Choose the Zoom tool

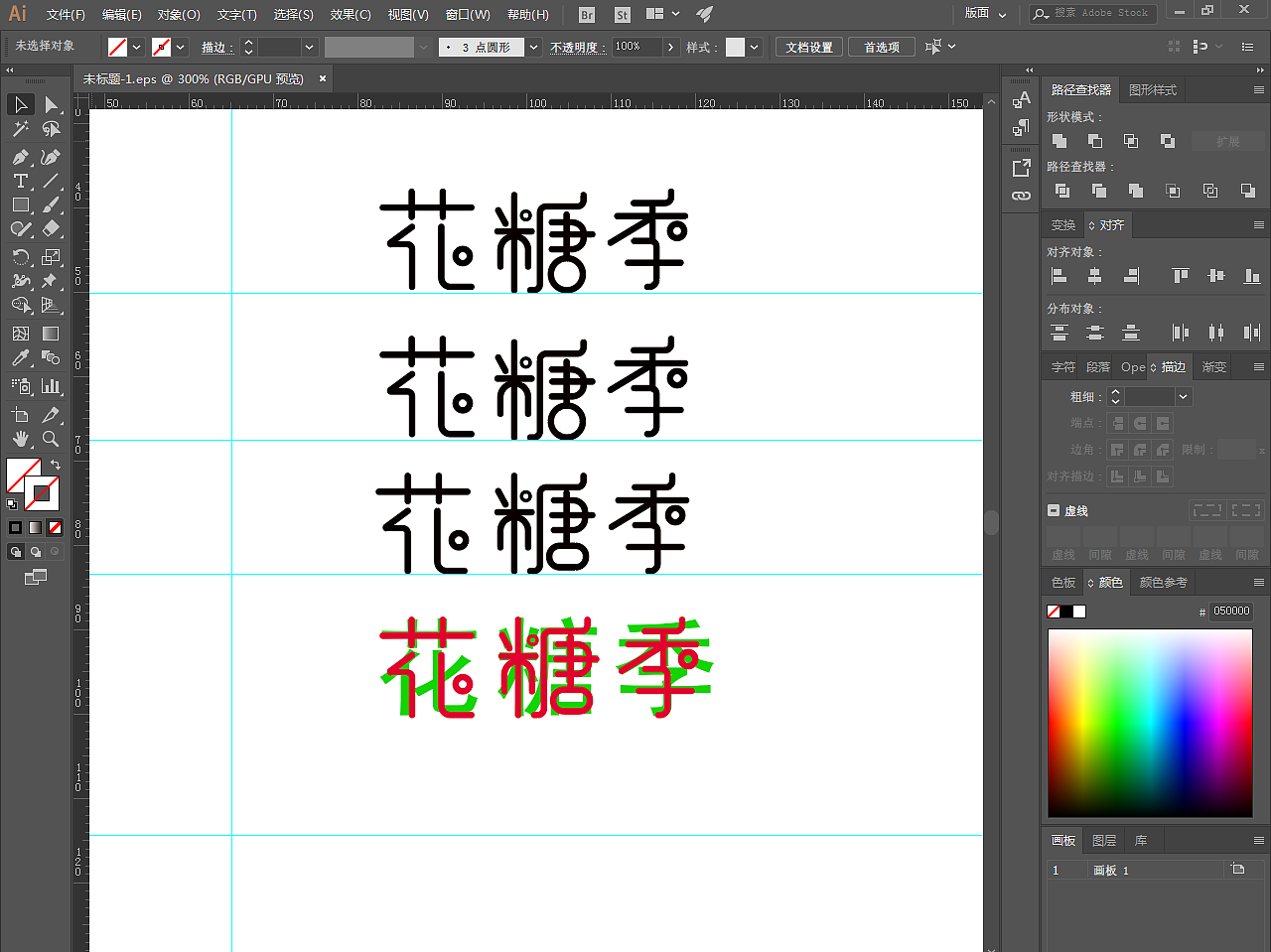point(50,439)
